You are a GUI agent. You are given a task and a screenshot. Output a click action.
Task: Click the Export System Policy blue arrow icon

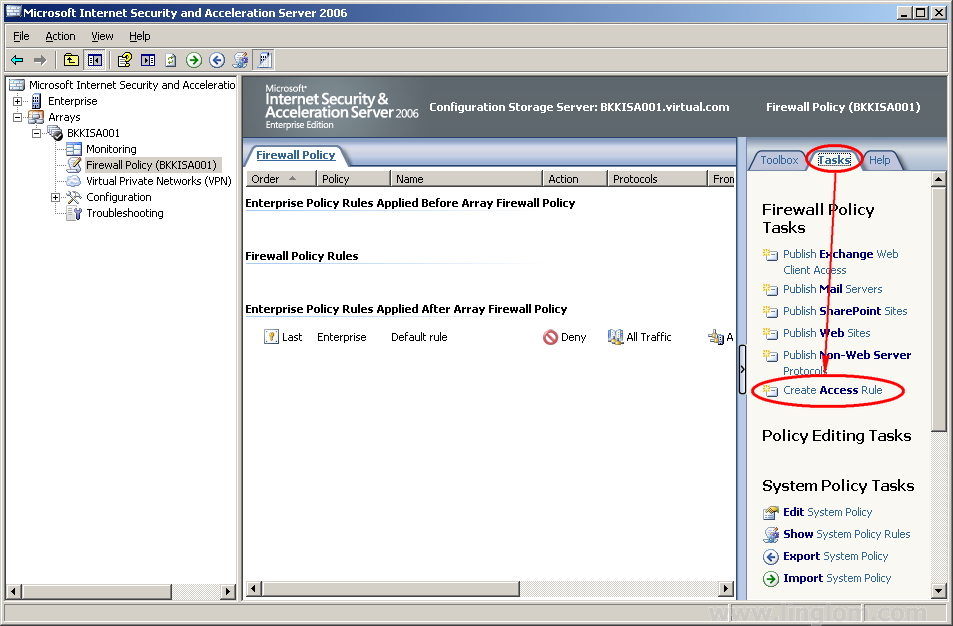771,557
